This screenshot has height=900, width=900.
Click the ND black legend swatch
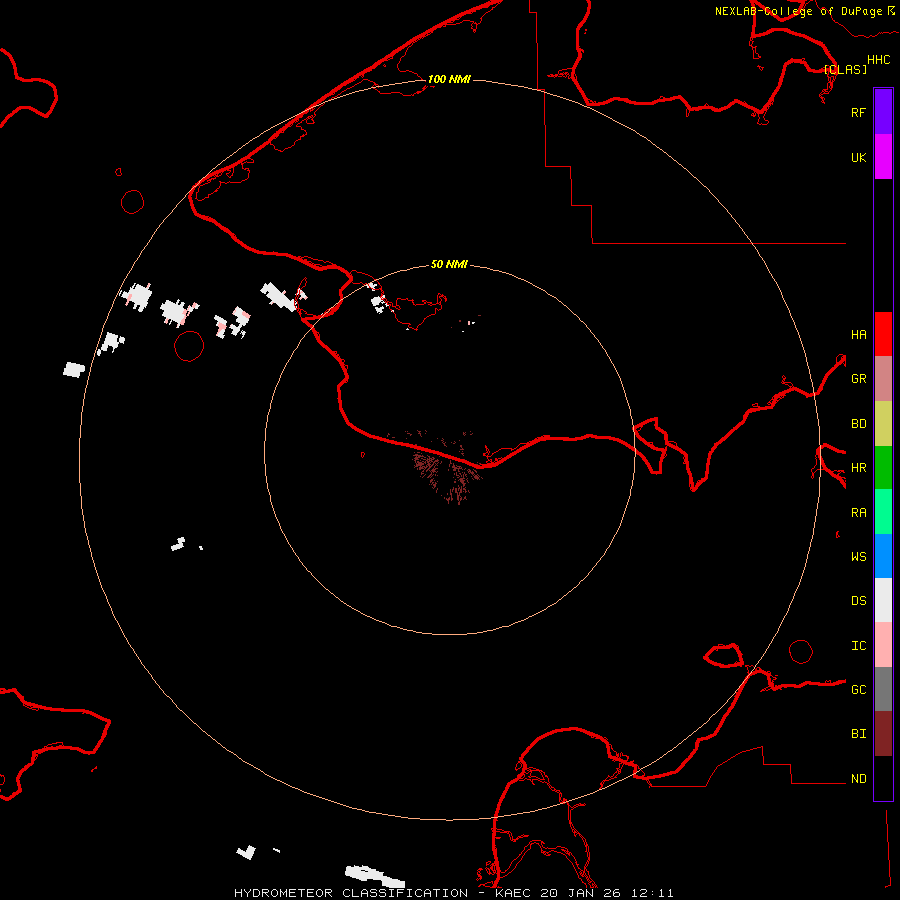click(x=883, y=778)
